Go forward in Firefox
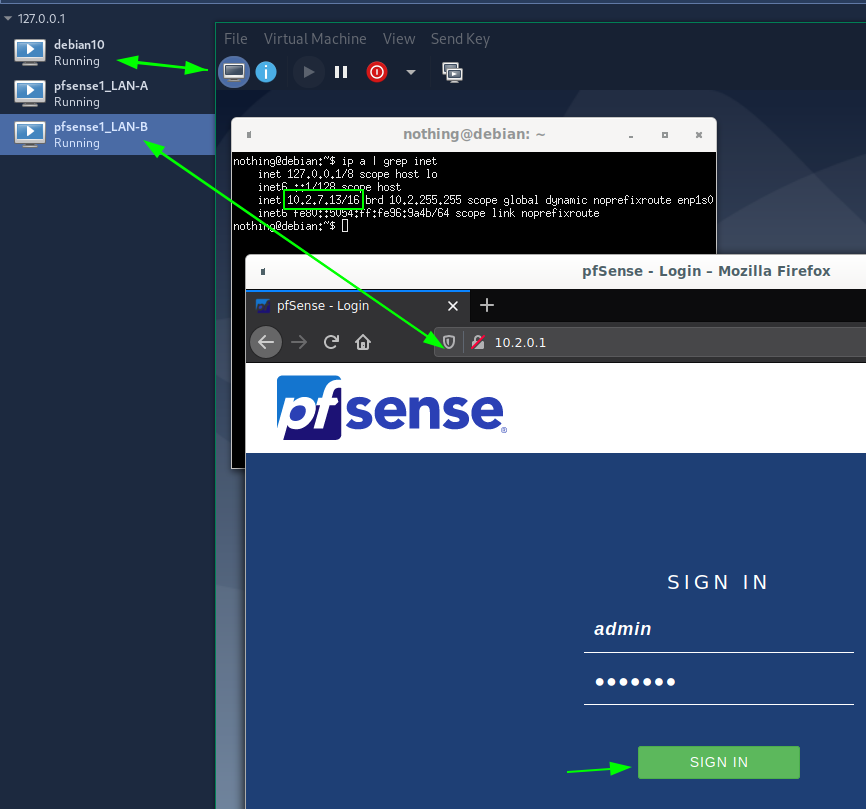 [x=299, y=342]
